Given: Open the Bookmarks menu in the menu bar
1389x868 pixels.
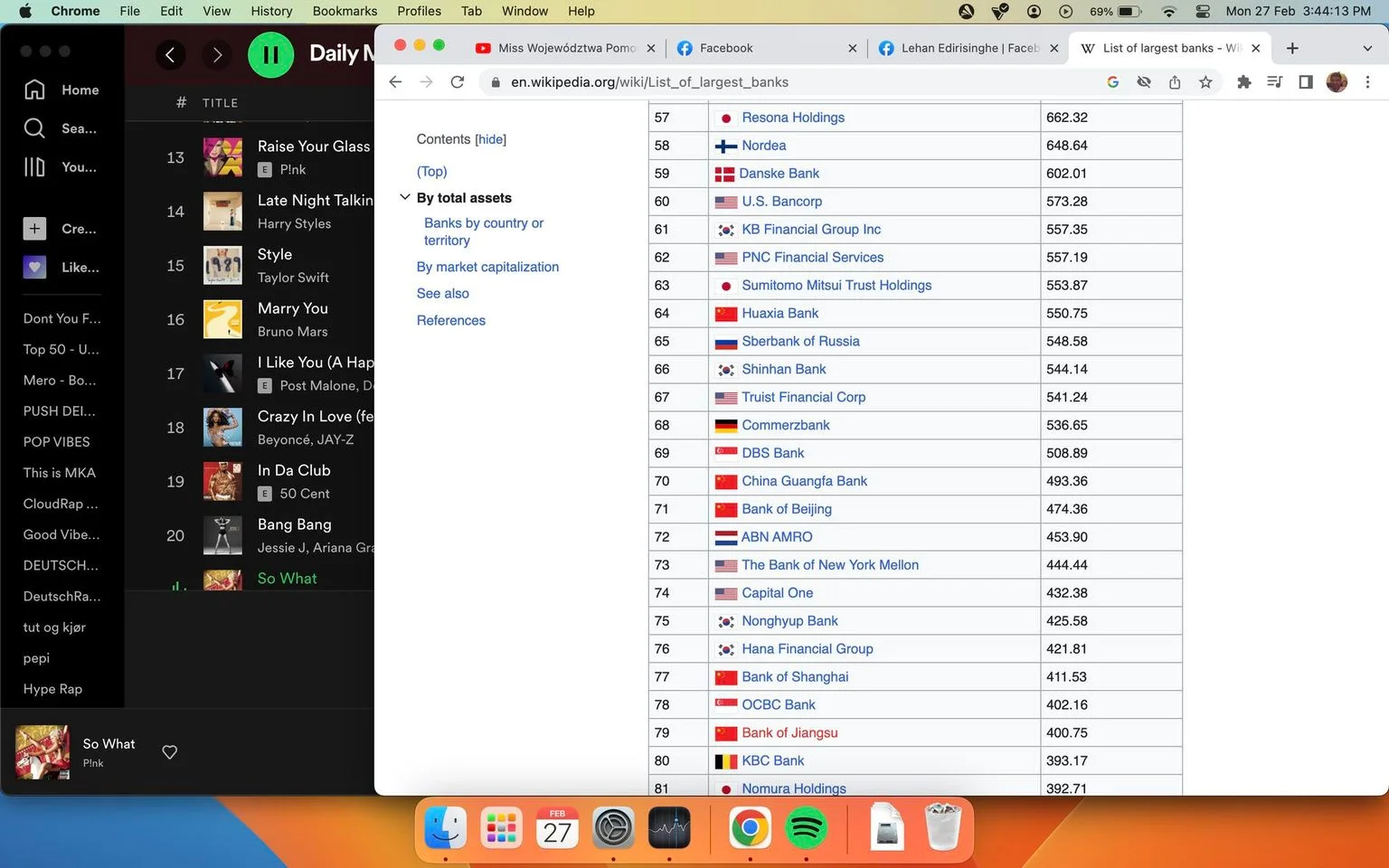Looking at the screenshot, I should click(x=345, y=11).
